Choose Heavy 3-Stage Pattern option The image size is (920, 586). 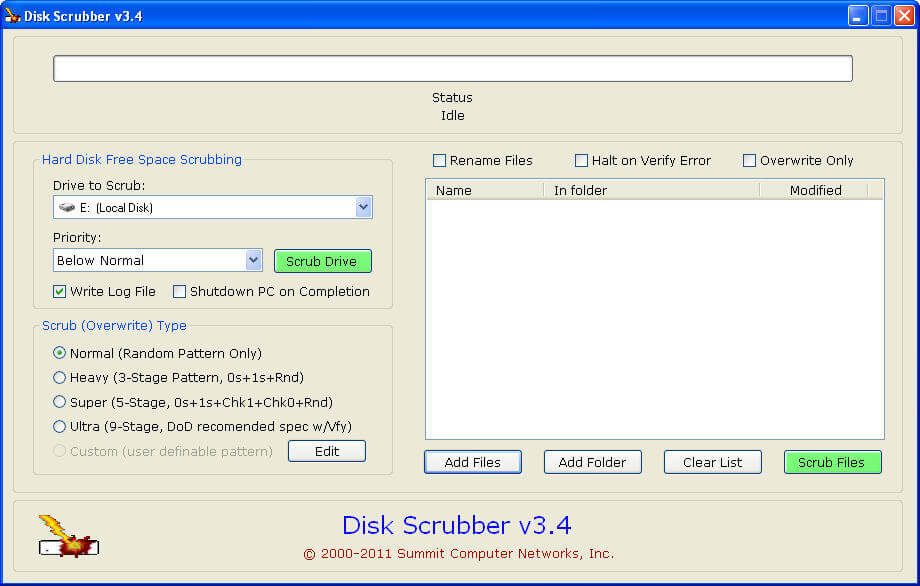coord(60,378)
